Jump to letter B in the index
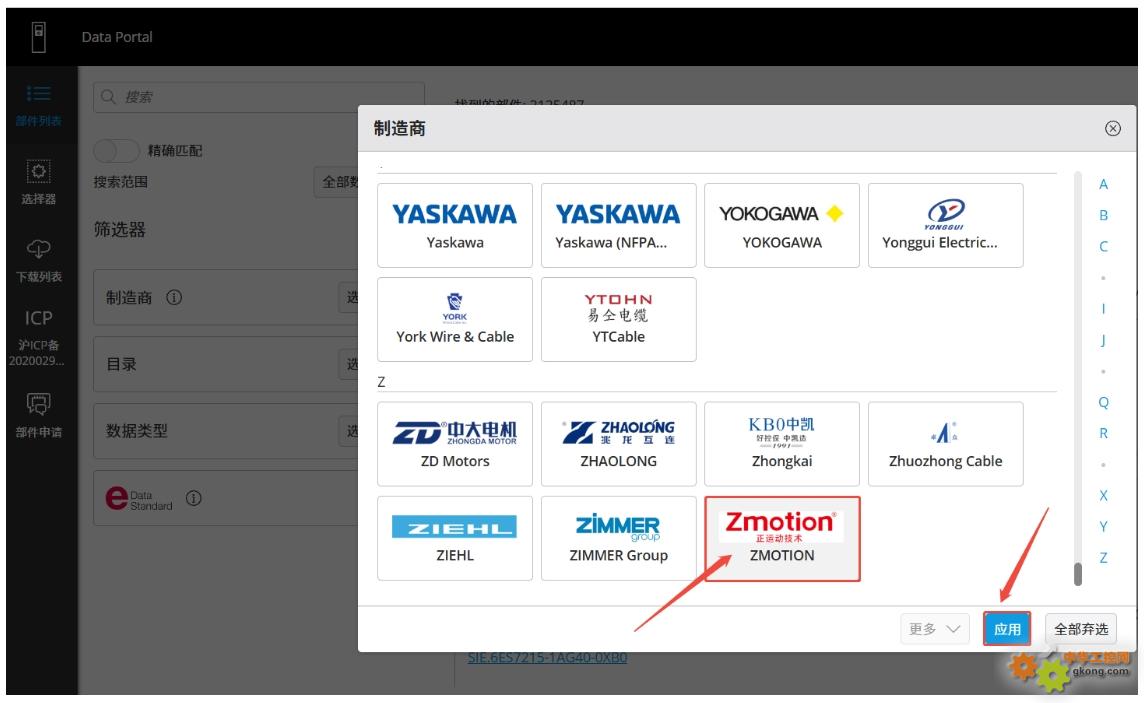Screen dimensions: 1144x703 [x=1103, y=215]
